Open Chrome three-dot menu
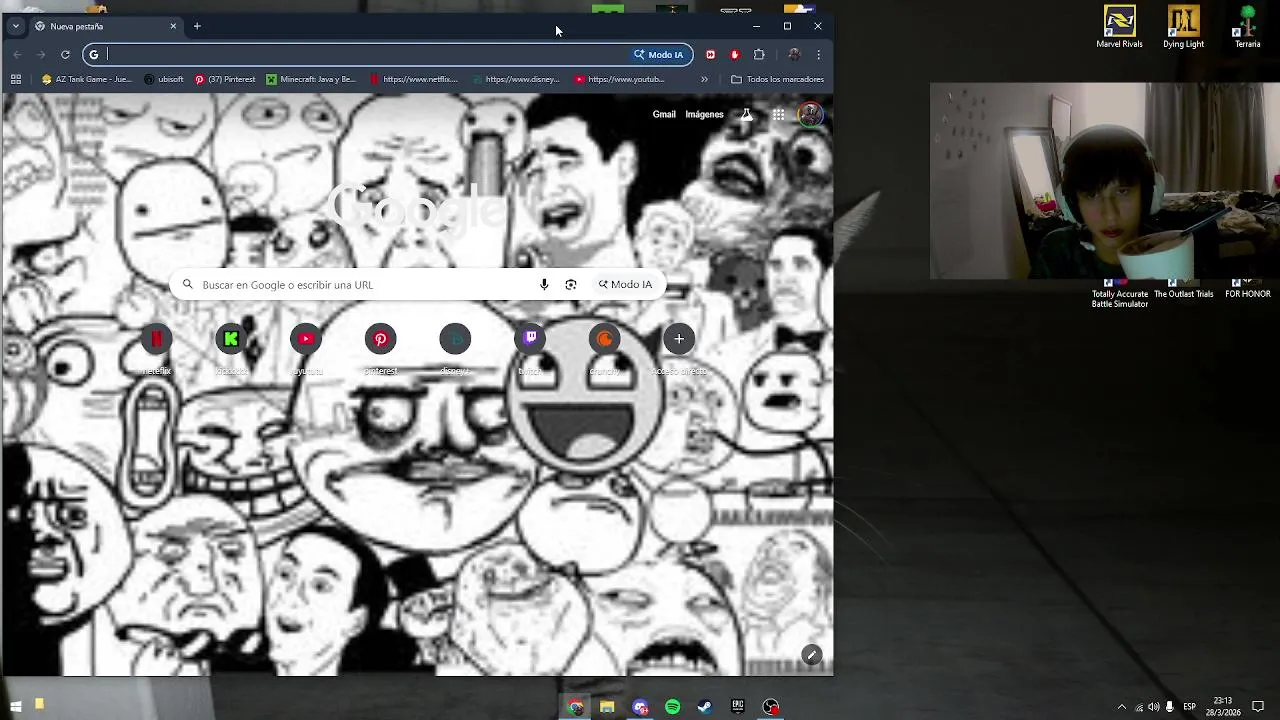1280x720 pixels. click(818, 55)
